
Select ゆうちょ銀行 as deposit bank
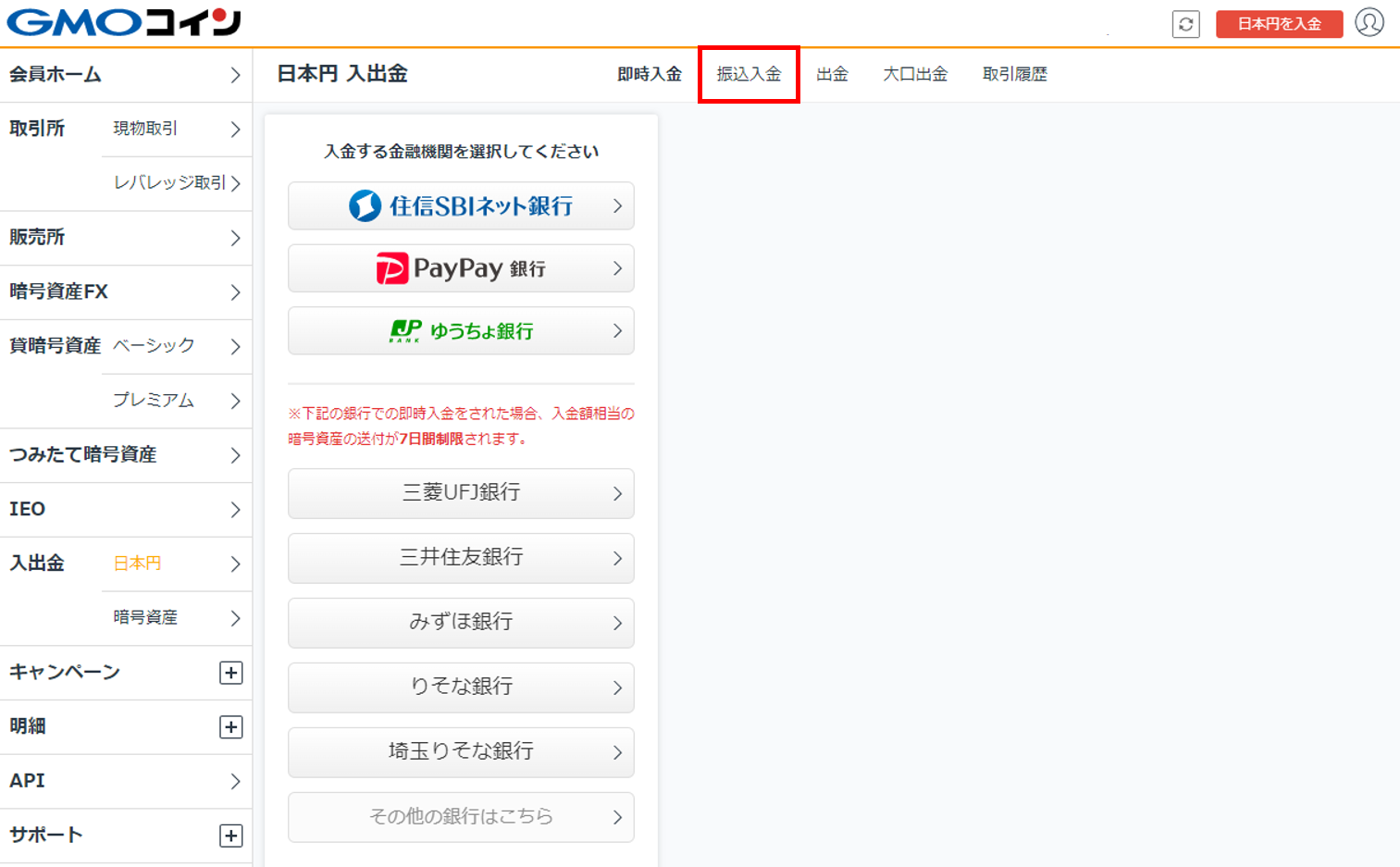(460, 330)
